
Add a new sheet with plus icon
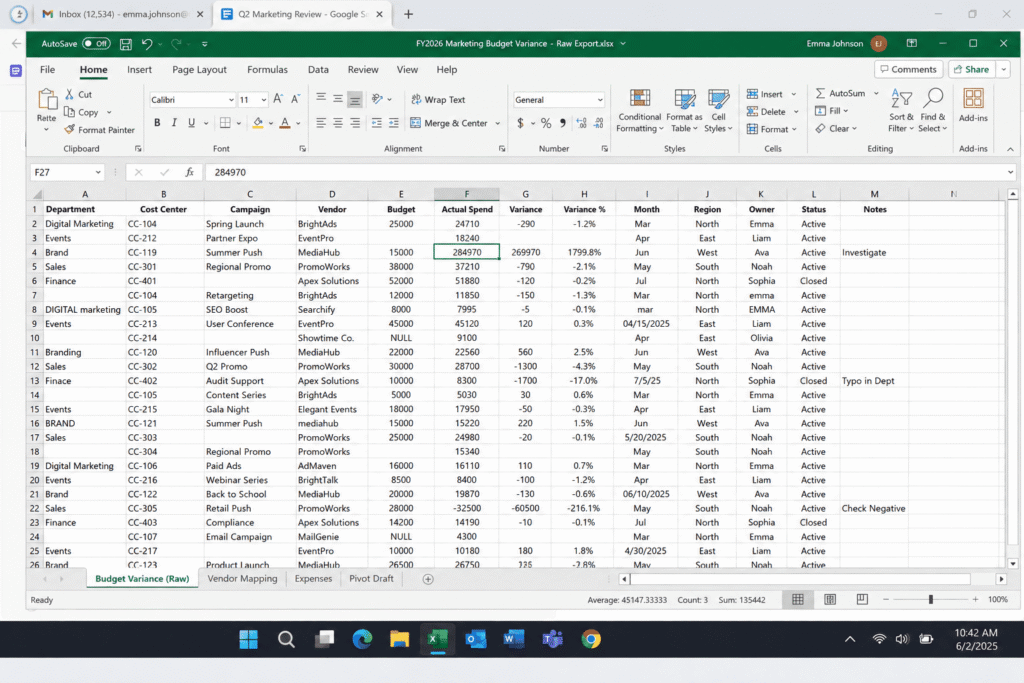click(x=428, y=579)
